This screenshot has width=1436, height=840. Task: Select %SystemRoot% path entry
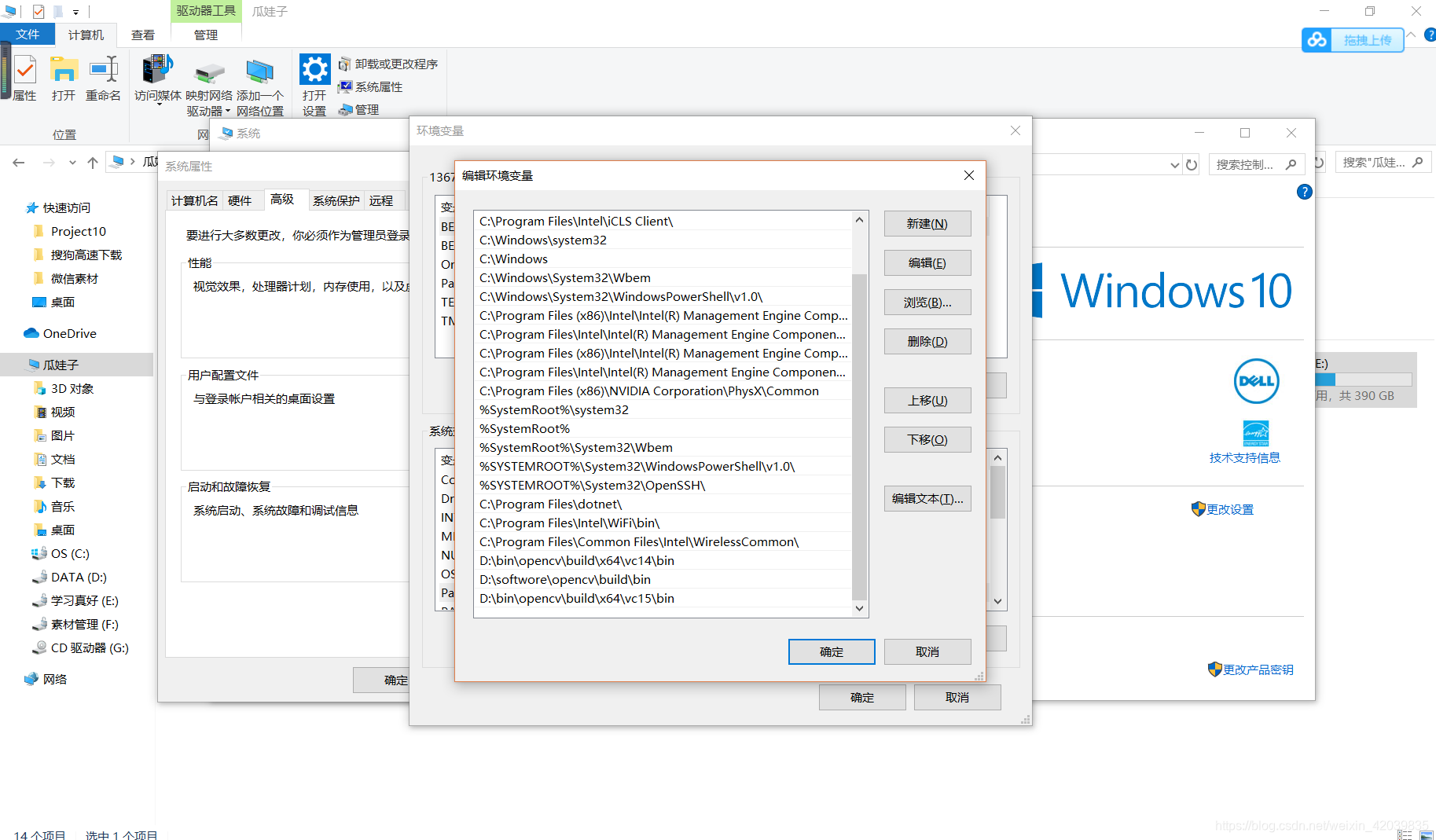coord(663,428)
